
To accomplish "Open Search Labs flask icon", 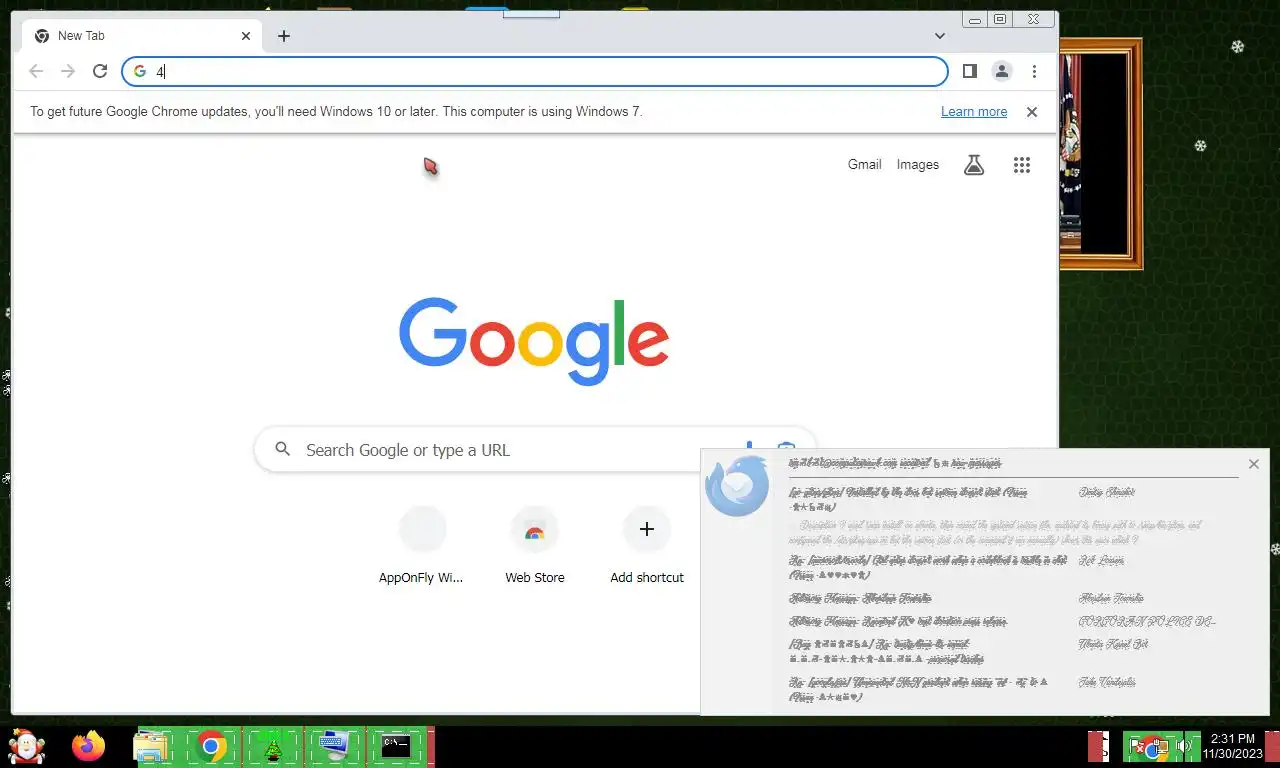I will [974, 165].
